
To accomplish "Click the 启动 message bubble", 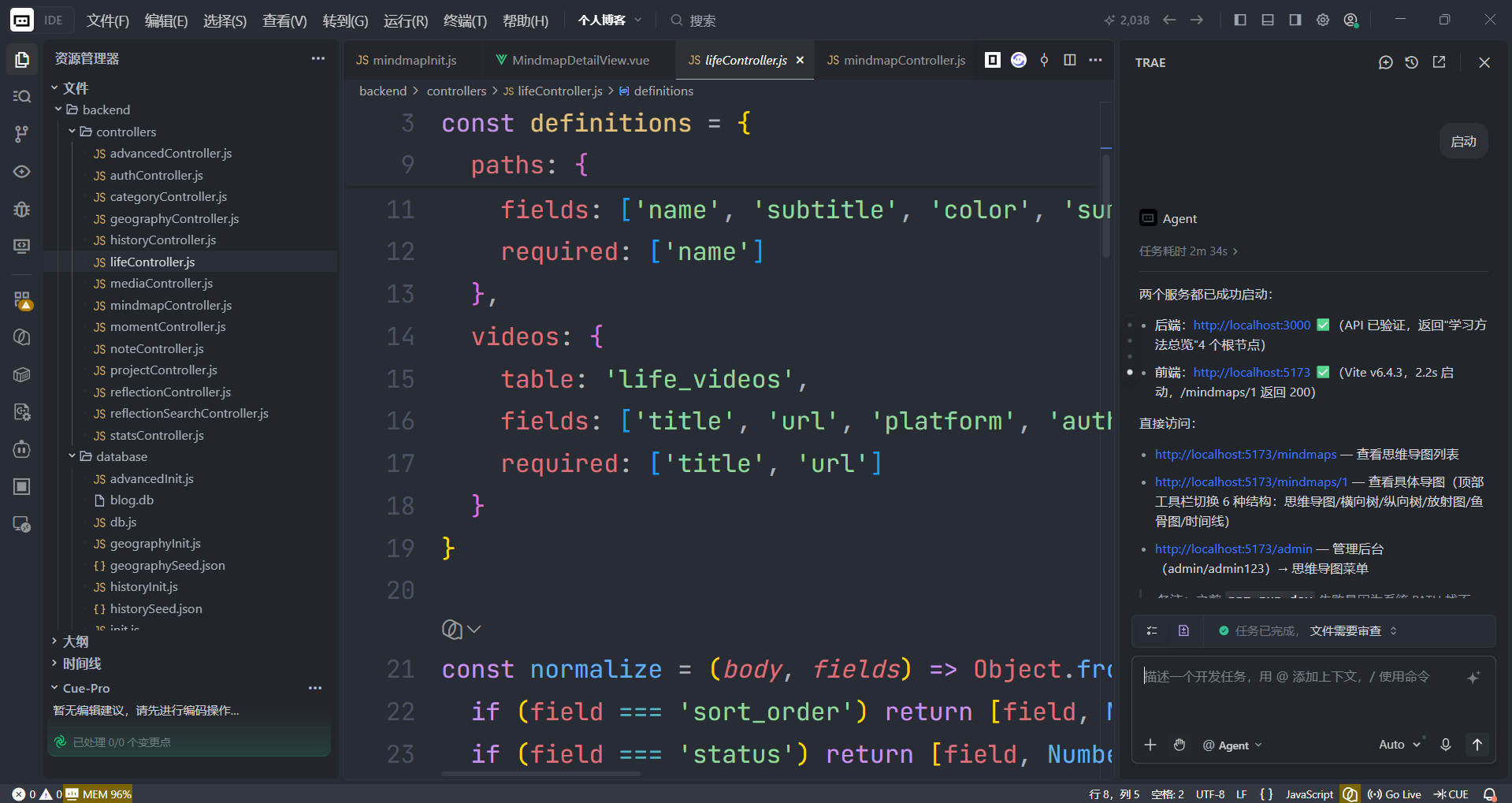I will pyautogui.click(x=1463, y=141).
